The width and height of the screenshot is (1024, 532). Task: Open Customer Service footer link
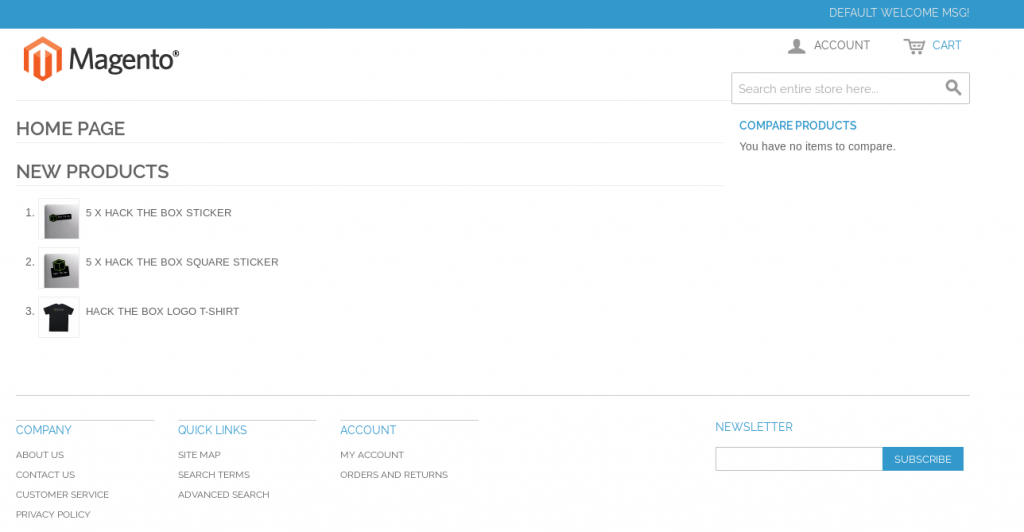click(63, 495)
